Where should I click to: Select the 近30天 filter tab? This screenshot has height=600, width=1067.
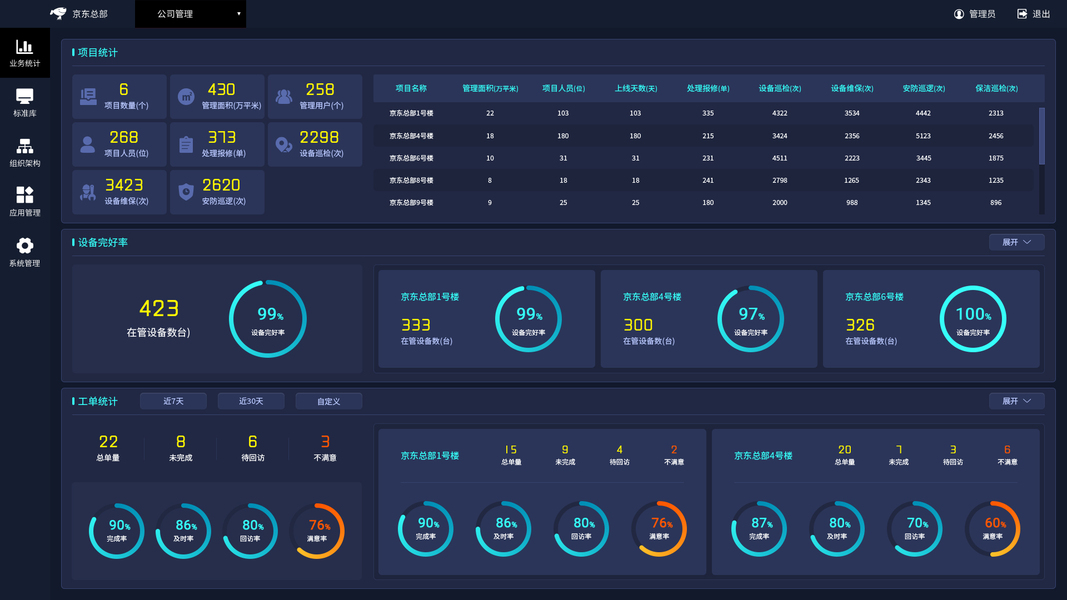[x=251, y=401]
